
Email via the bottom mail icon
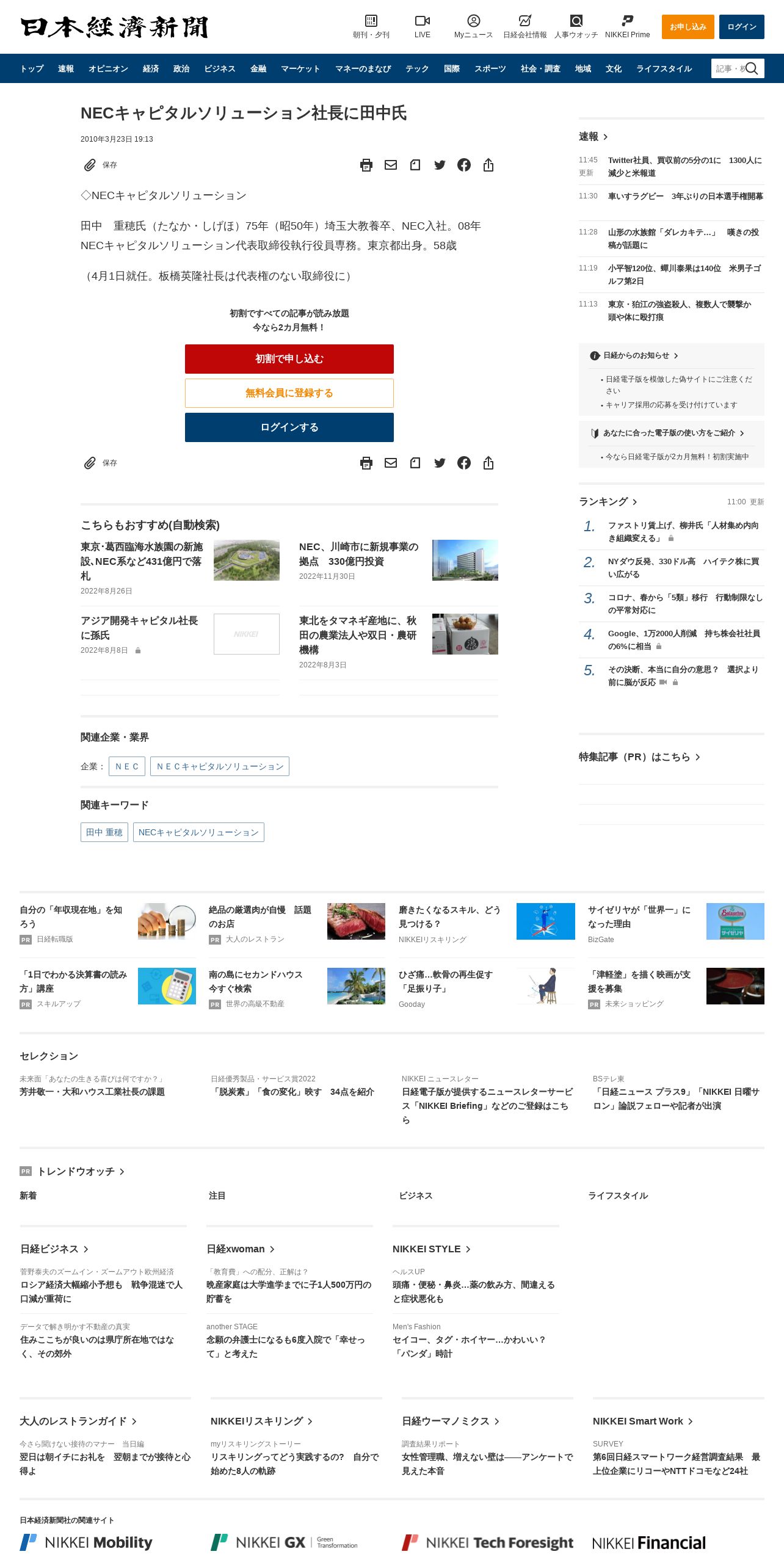click(x=391, y=463)
